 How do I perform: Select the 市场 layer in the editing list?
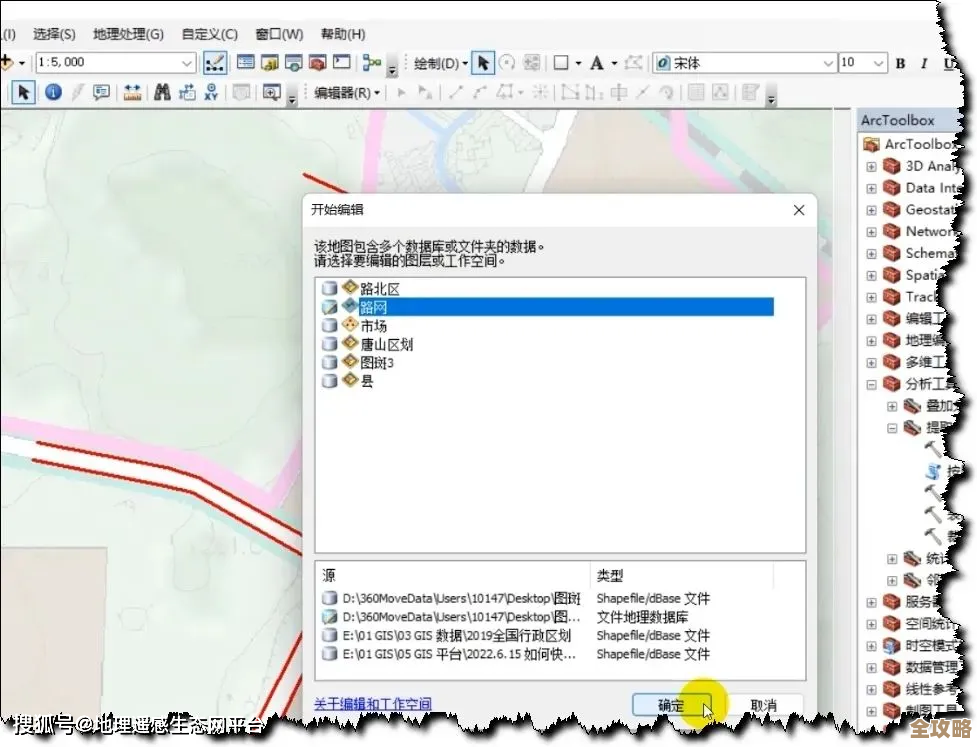377,327
